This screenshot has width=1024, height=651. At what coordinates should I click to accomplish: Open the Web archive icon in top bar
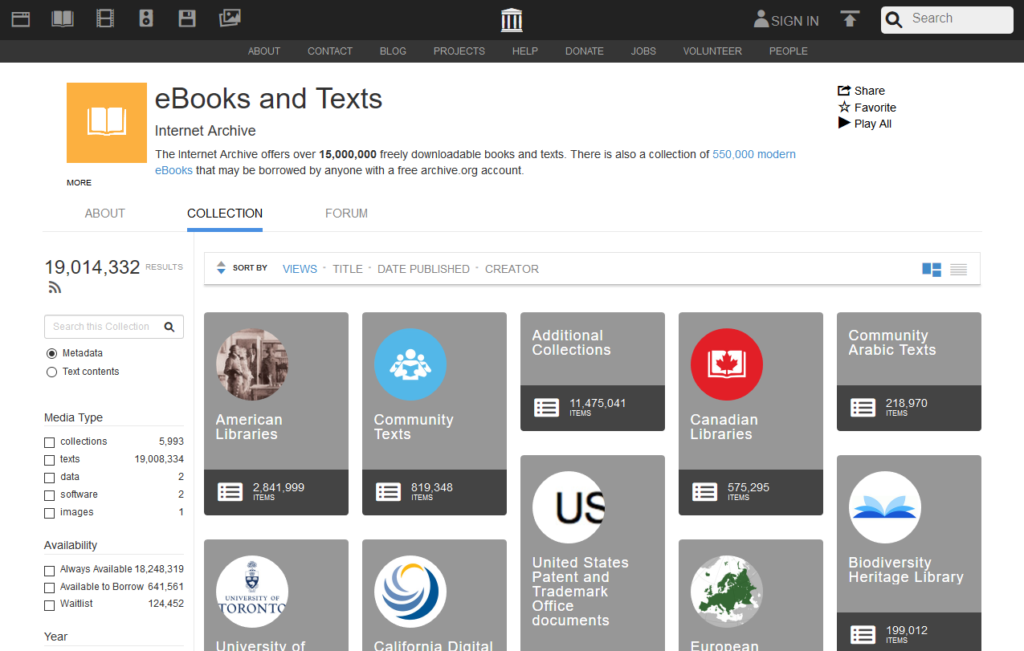click(x=20, y=18)
